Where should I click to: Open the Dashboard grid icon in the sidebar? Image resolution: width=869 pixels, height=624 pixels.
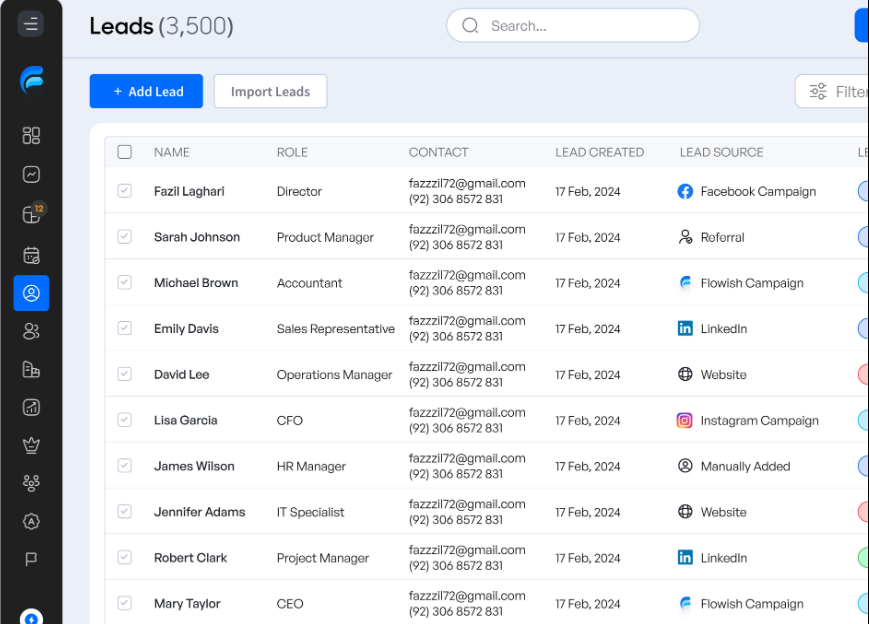tap(31, 135)
